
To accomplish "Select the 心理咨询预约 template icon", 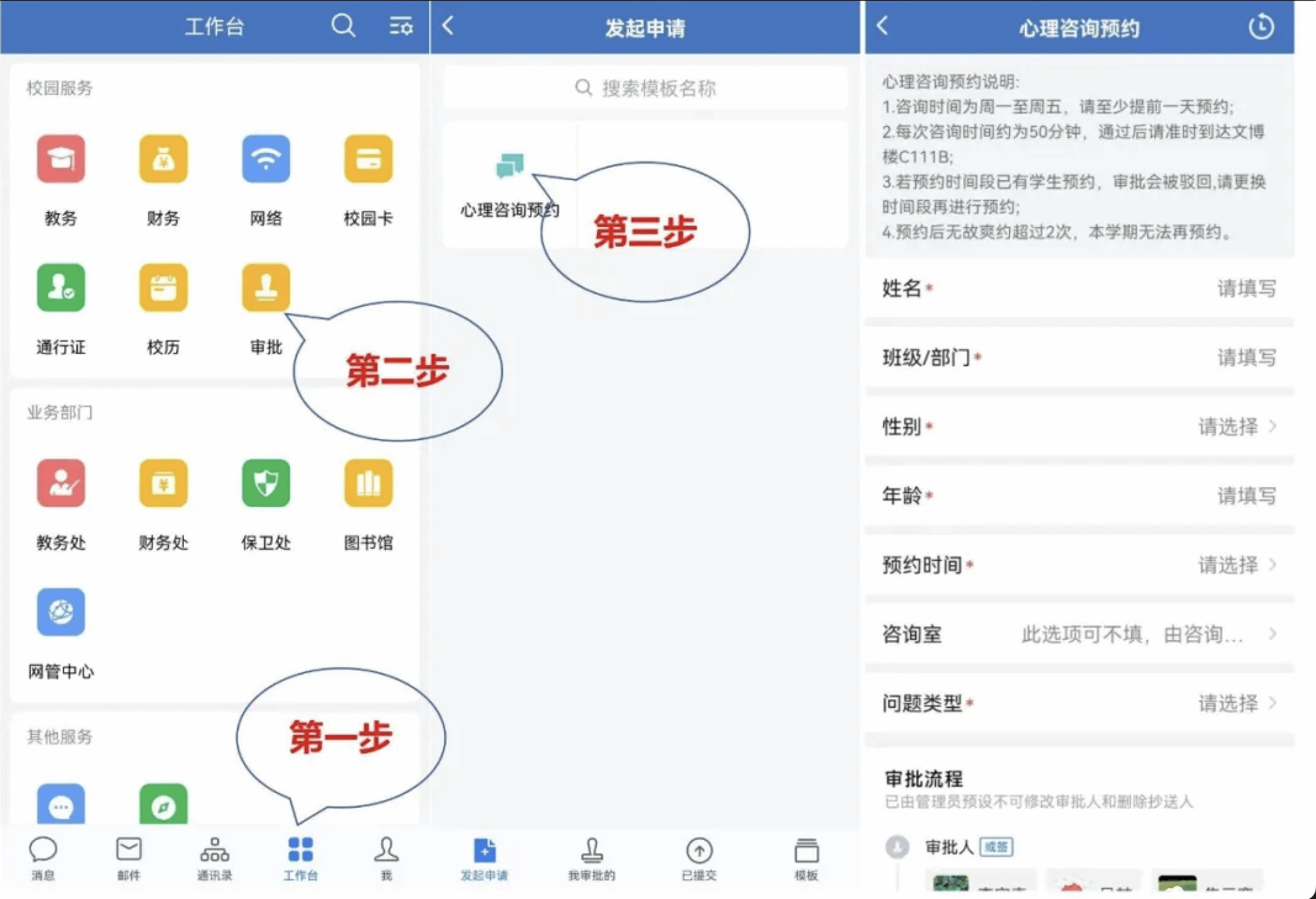I will (x=510, y=166).
